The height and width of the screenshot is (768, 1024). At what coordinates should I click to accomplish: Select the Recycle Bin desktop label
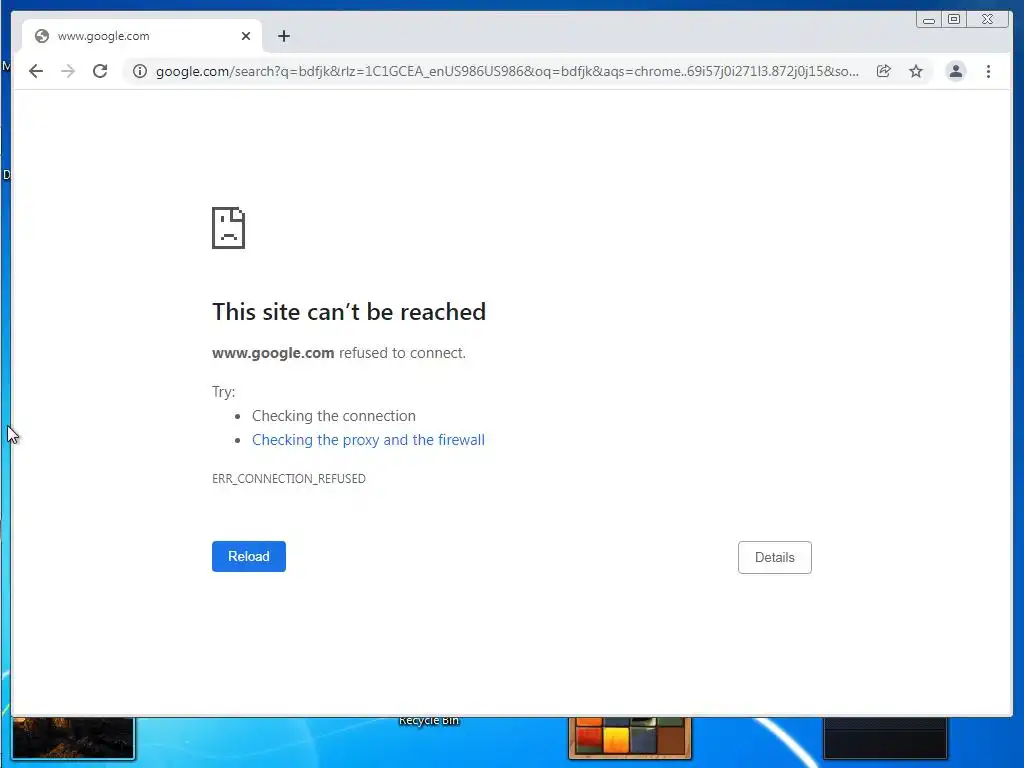tap(429, 721)
